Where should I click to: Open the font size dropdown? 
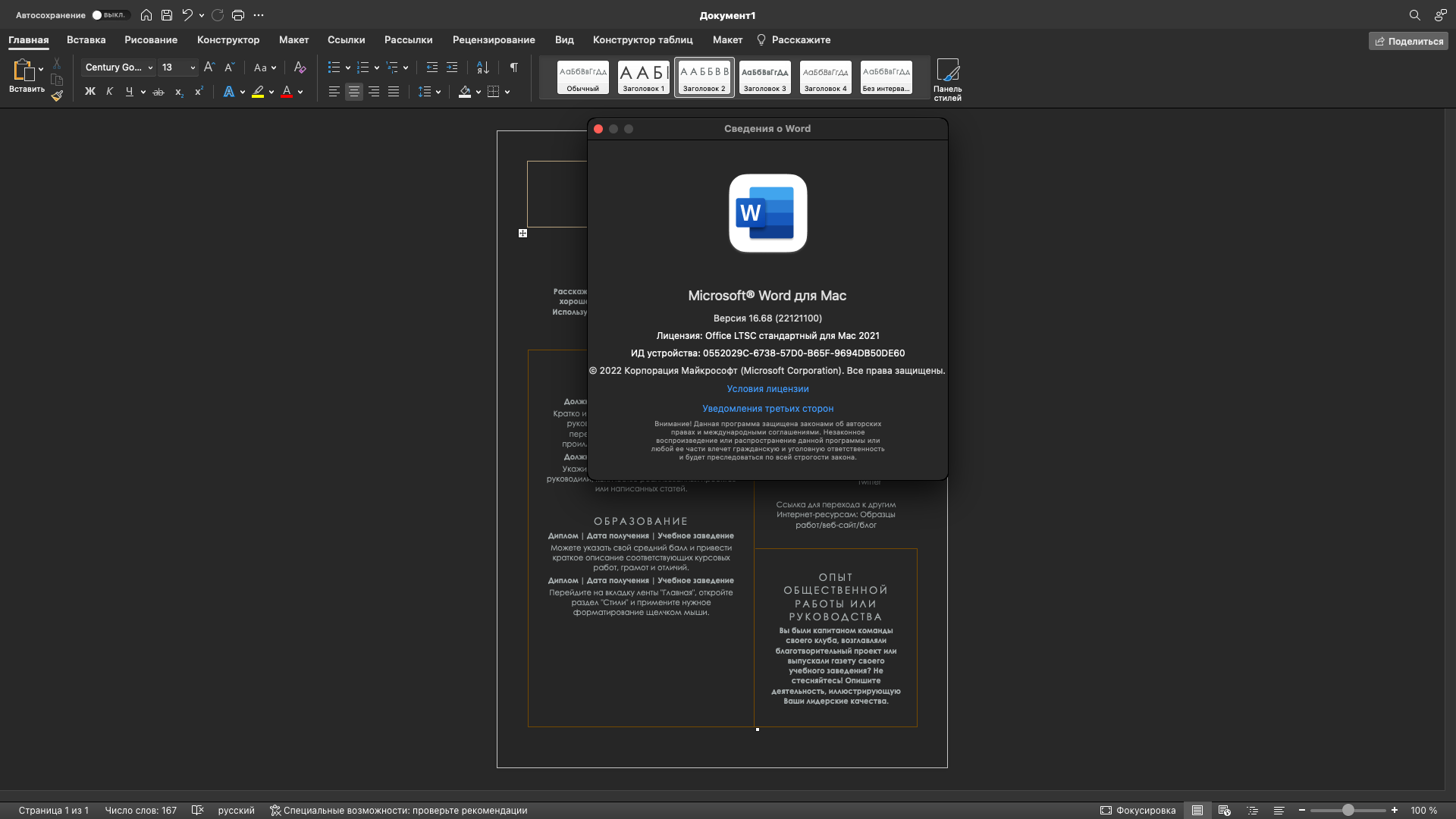[x=193, y=67]
